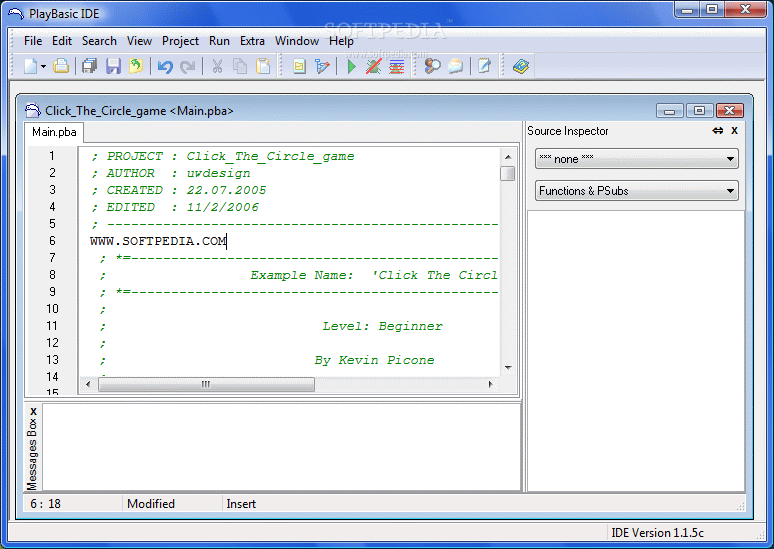Select the Main.pba tab
Viewport: 774px width, 549px height.
[x=54, y=132]
